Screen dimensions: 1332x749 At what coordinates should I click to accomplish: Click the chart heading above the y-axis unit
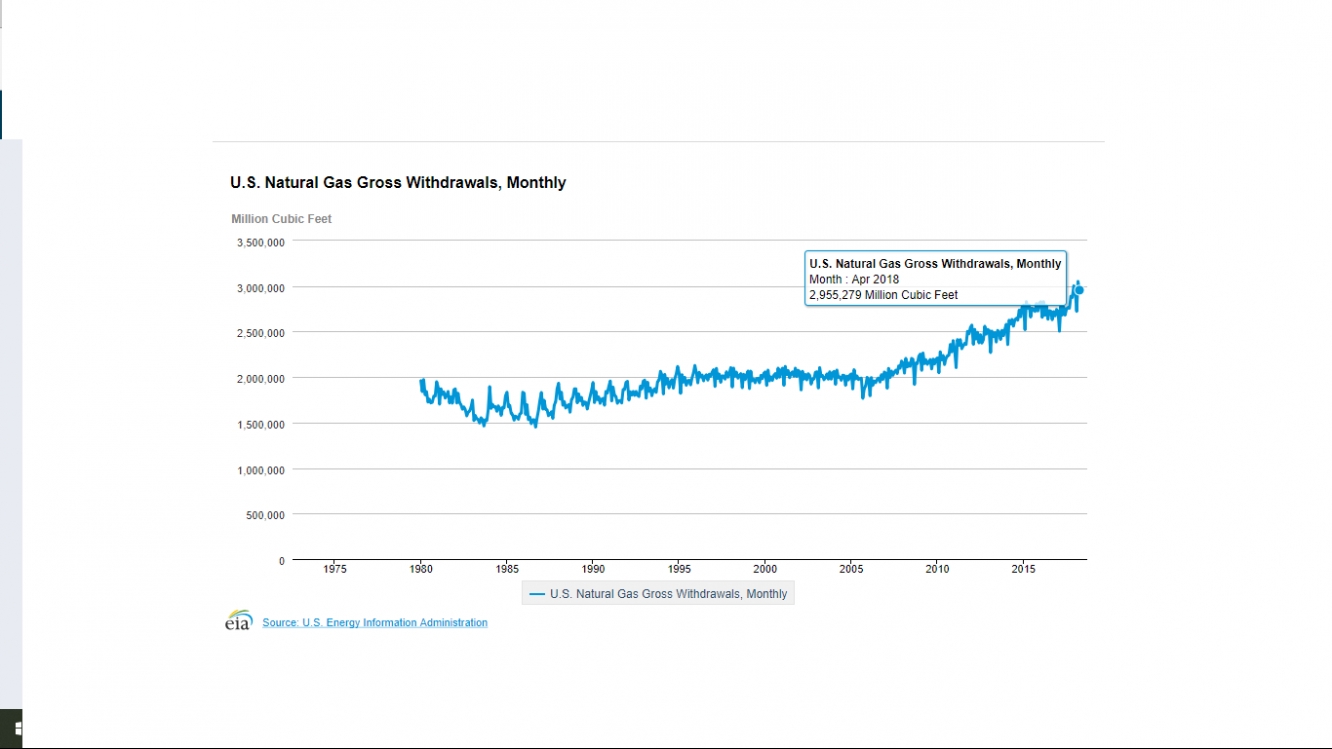398,182
